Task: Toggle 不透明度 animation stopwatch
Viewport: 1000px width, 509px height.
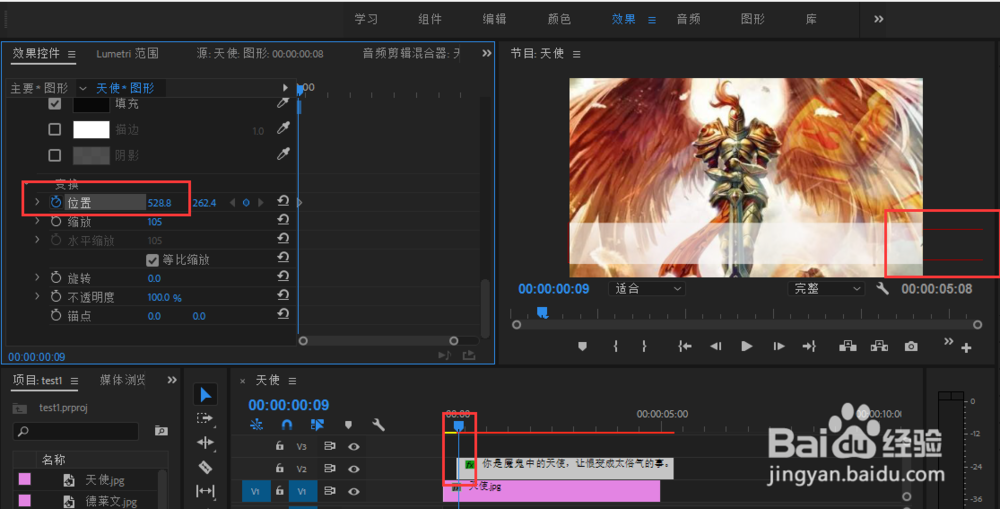Action: (x=56, y=297)
